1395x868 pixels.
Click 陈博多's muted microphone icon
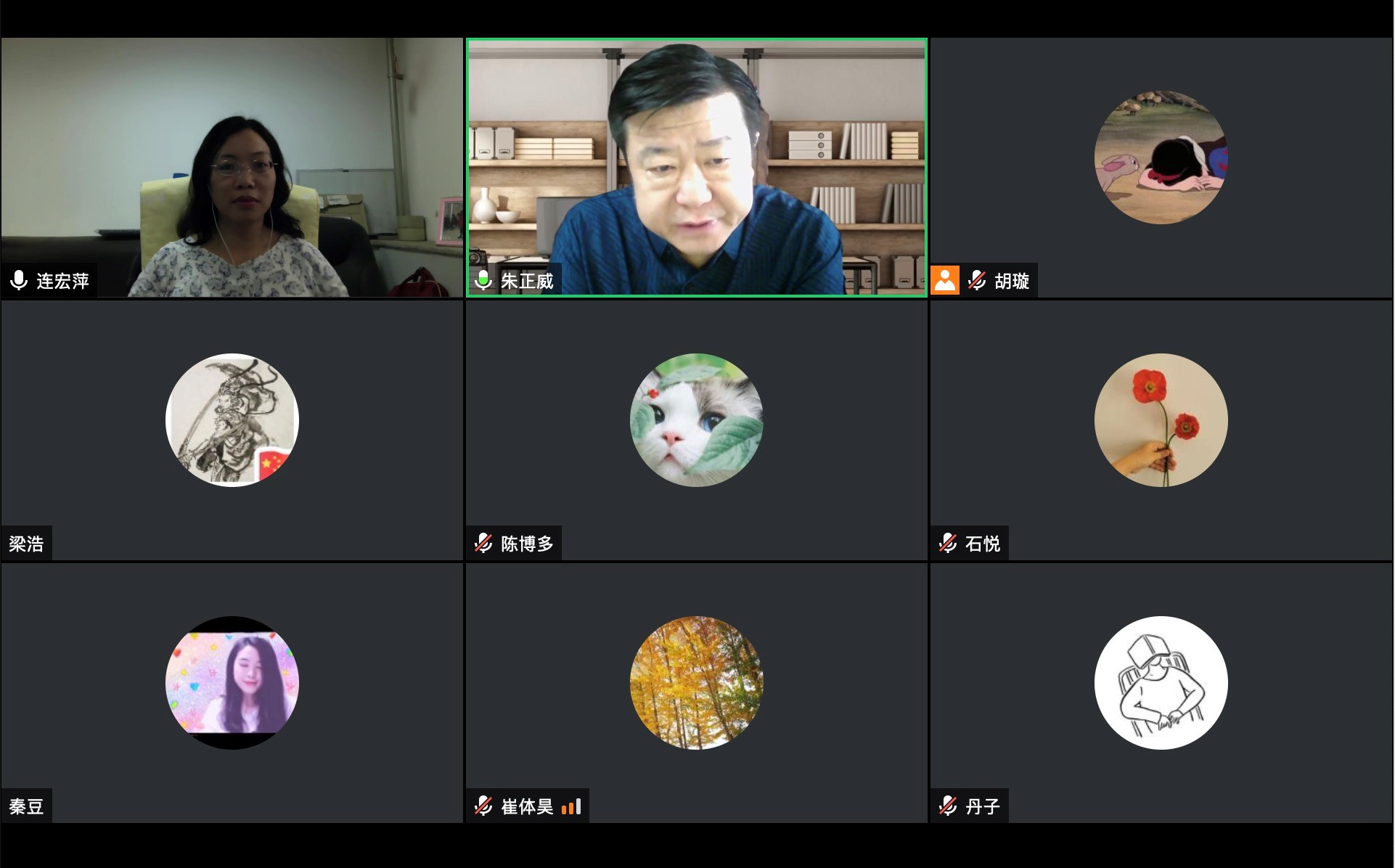coord(483,543)
